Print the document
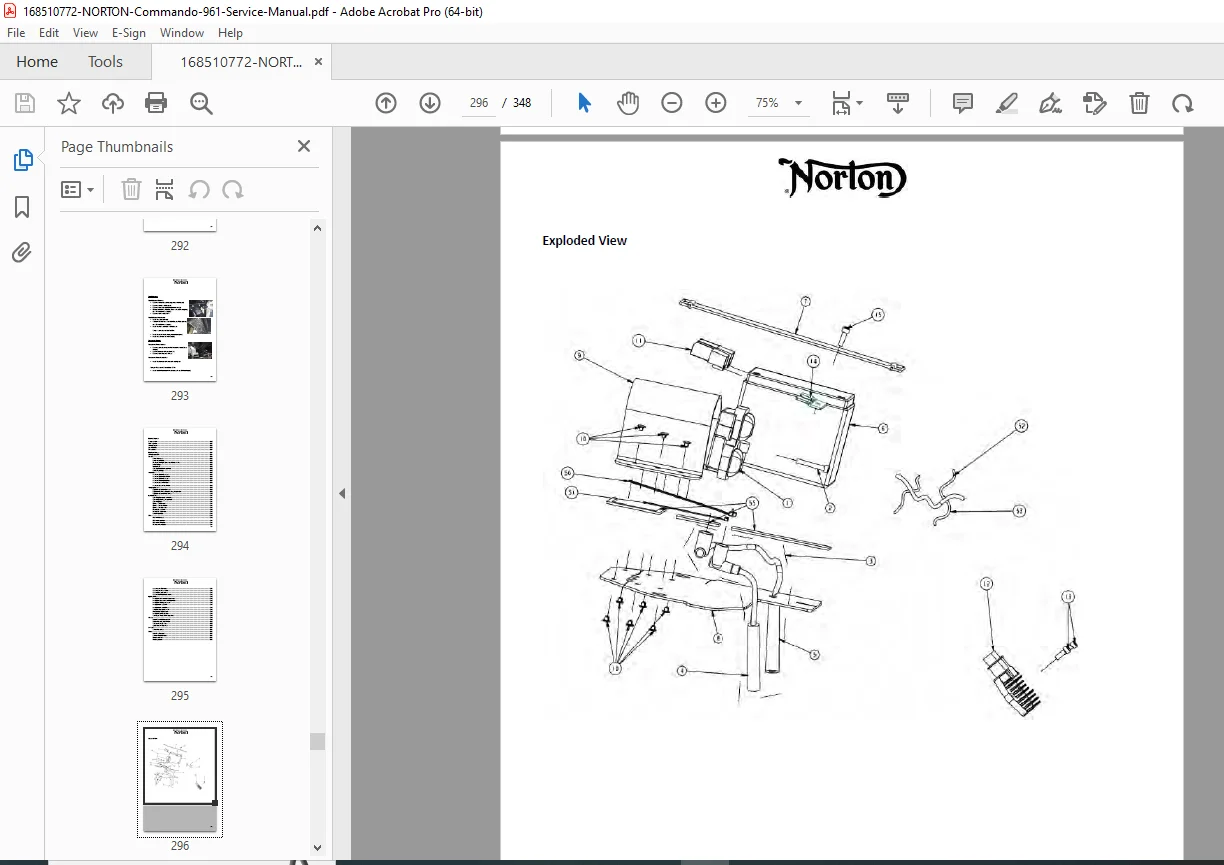 click(x=156, y=103)
